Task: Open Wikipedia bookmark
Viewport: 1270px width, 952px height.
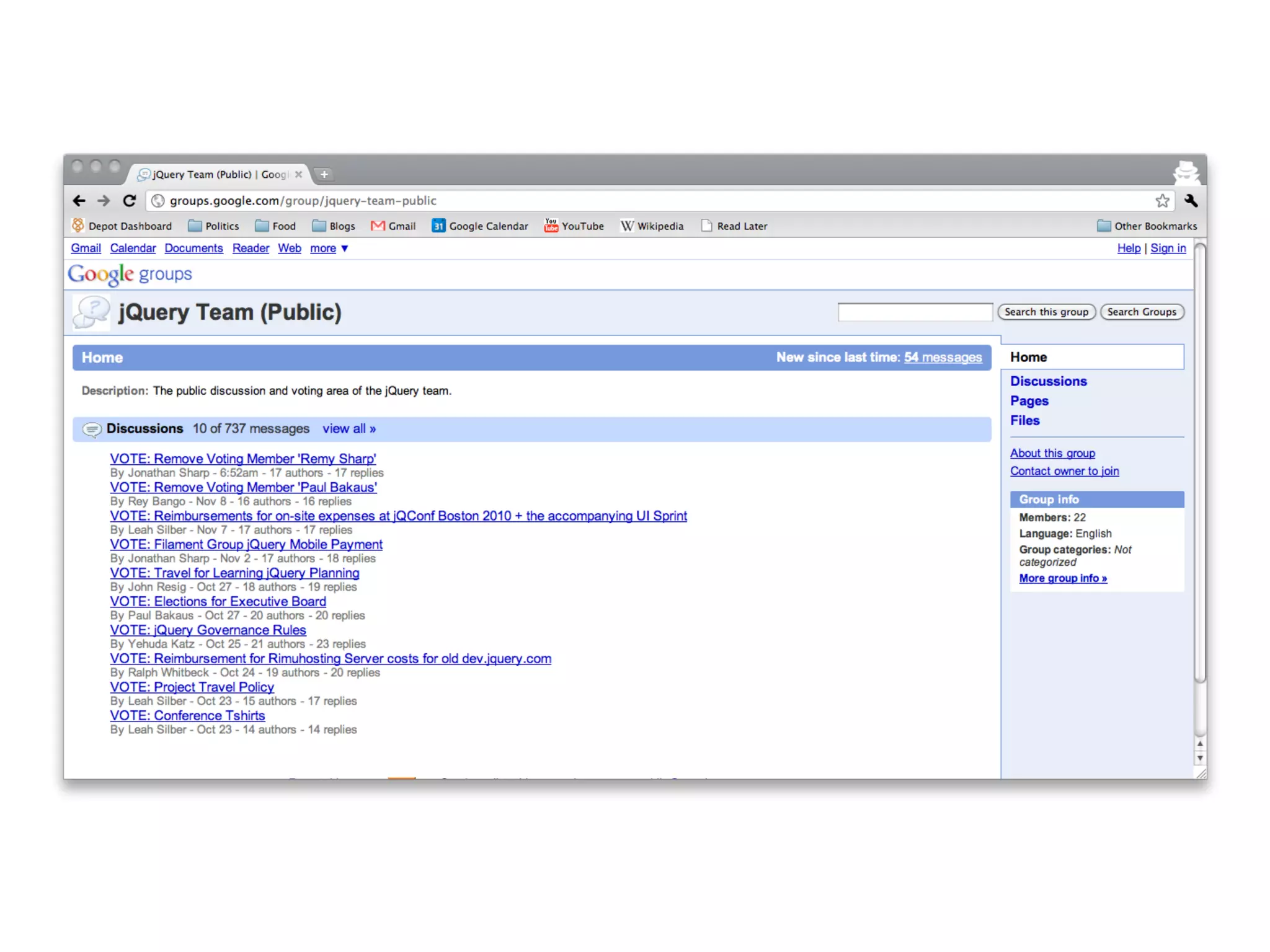Action: click(652, 226)
